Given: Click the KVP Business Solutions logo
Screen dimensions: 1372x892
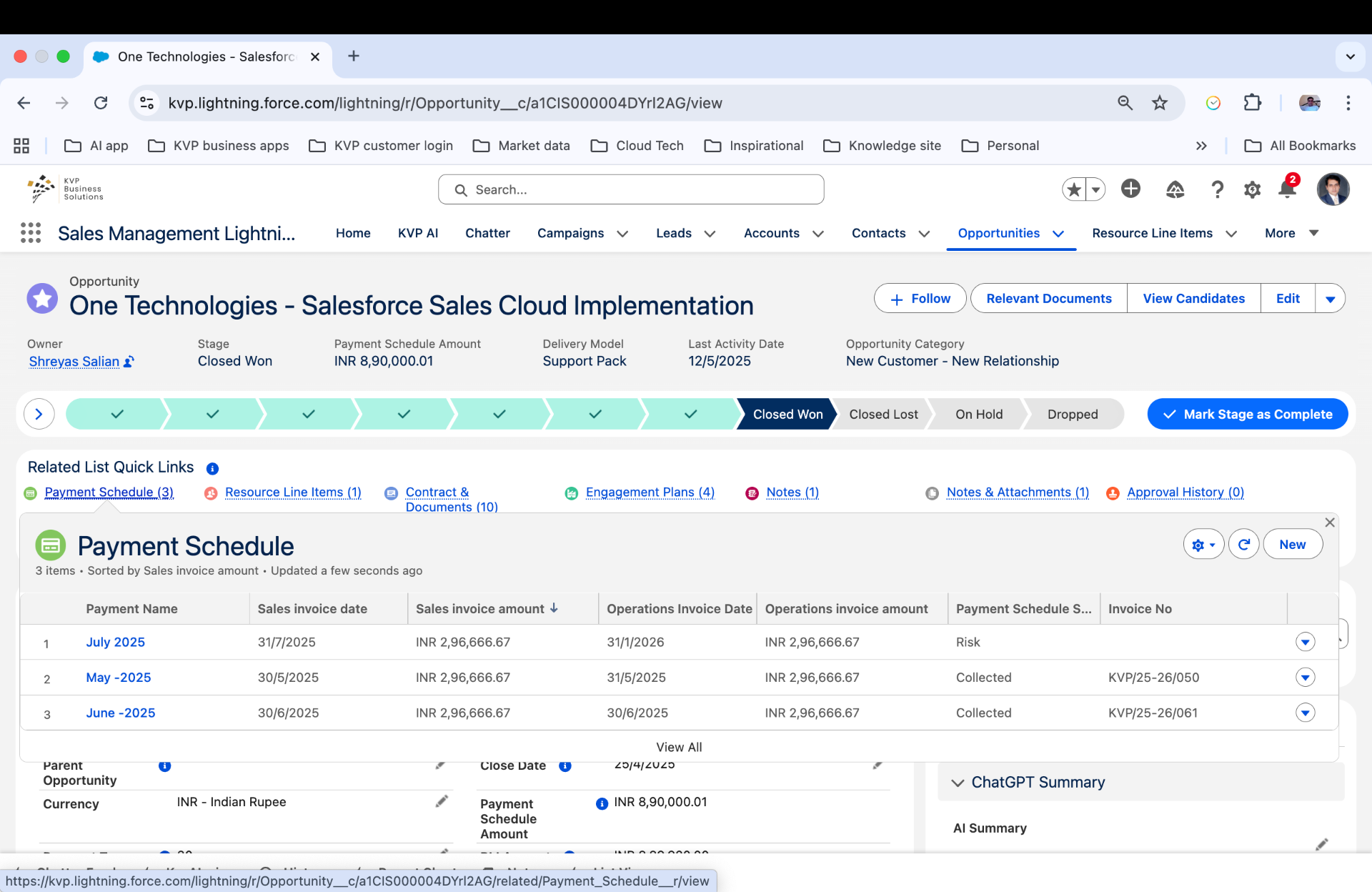Looking at the screenshot, I should coord(65,189).
